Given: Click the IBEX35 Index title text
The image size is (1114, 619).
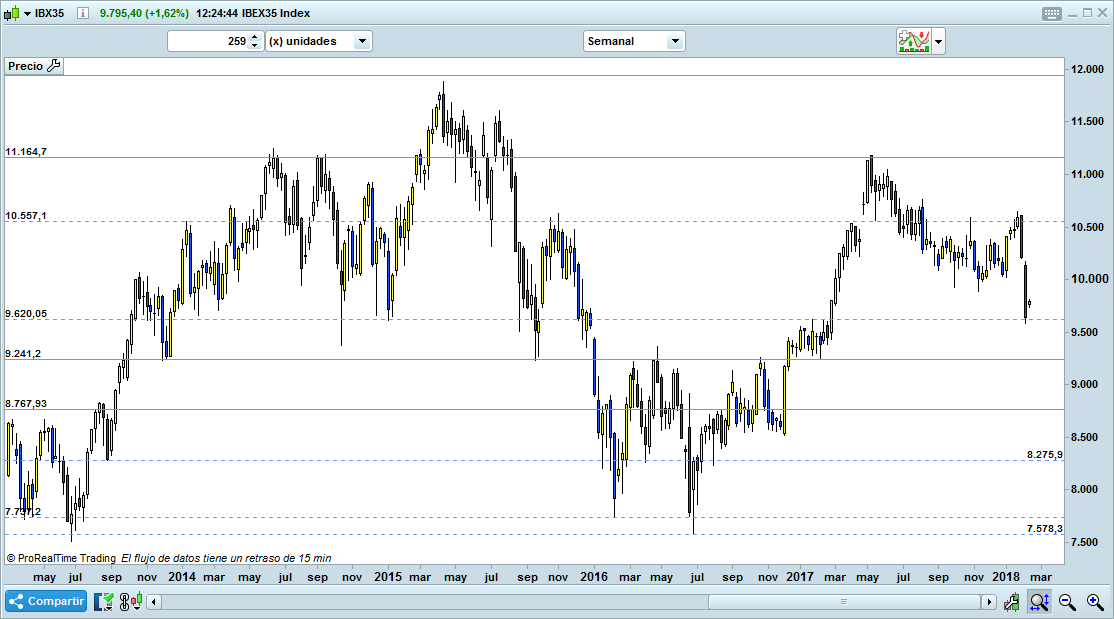Looking at the screenshot, I should tap(273, 13).
